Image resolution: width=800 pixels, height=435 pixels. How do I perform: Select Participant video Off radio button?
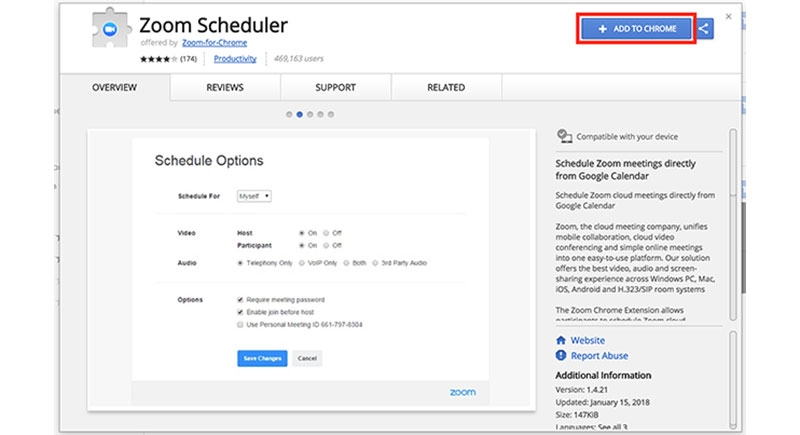click(326, 245)
